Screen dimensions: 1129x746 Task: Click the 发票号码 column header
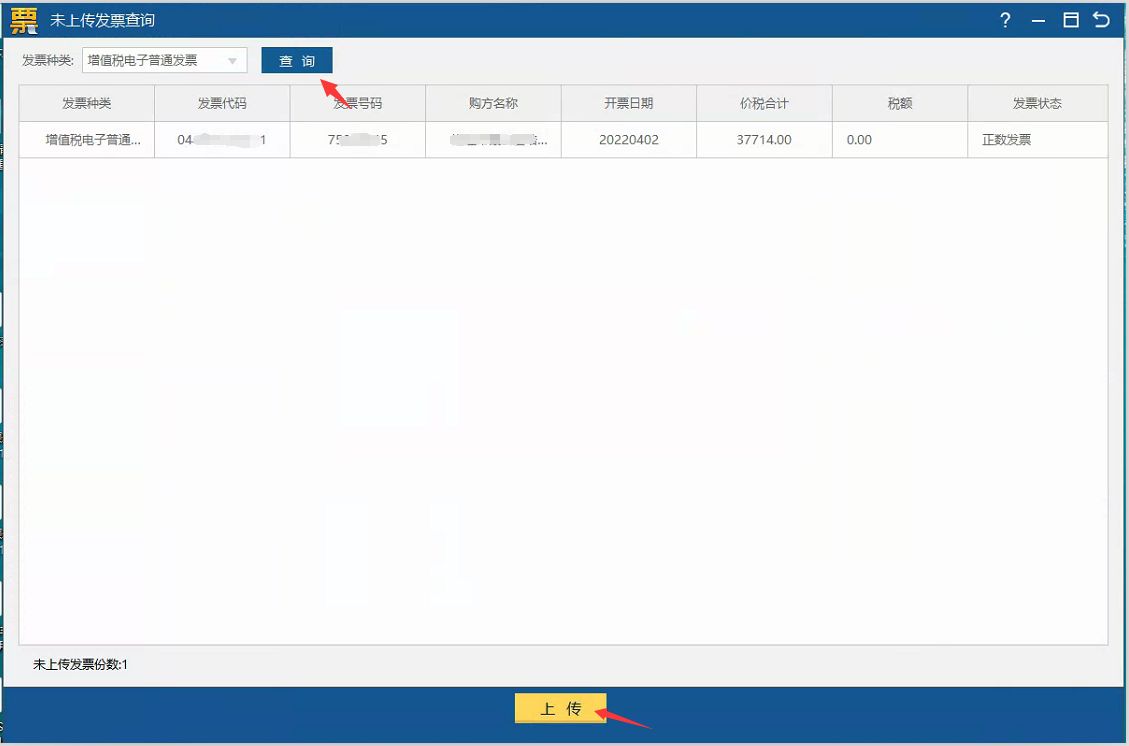pos(358,104)
